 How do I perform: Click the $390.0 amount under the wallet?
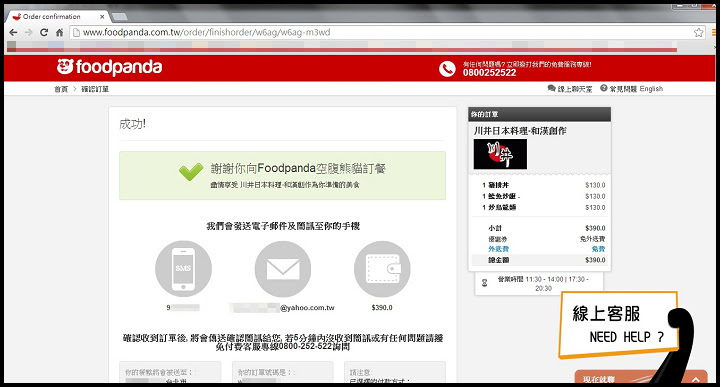[x=382, y=308]
